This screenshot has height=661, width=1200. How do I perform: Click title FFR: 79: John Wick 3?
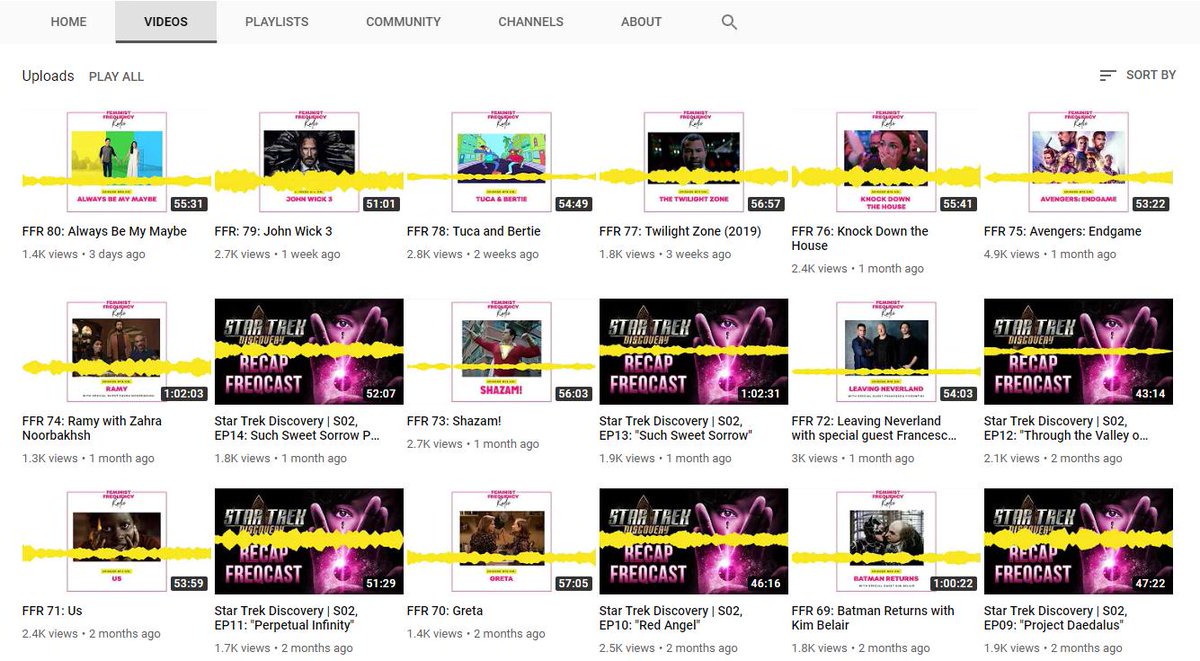point(273,231)
